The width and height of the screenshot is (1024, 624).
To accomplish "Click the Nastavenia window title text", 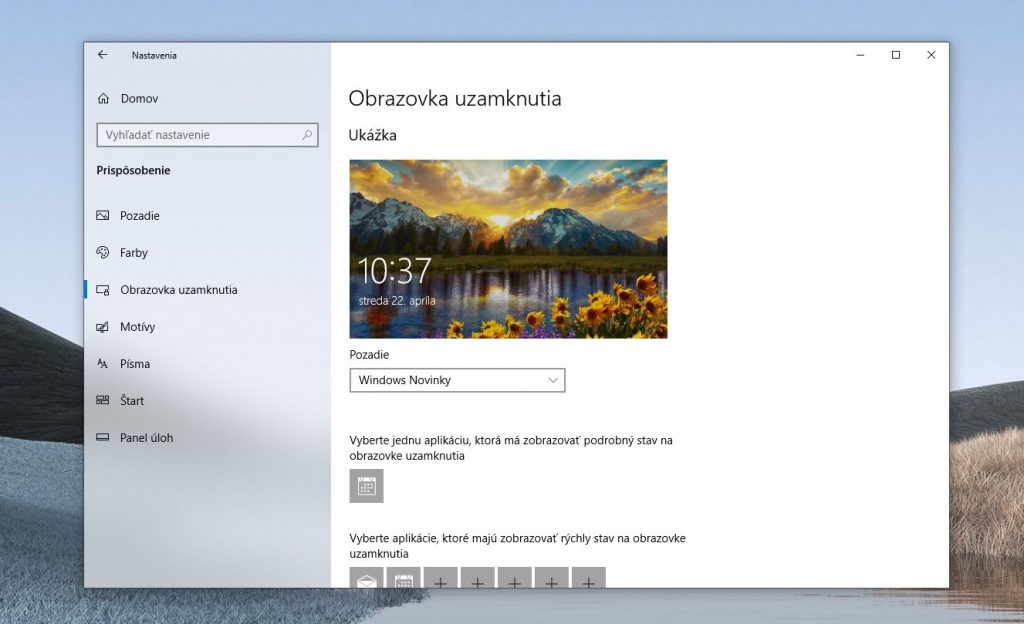I will [x=154, y=55].
